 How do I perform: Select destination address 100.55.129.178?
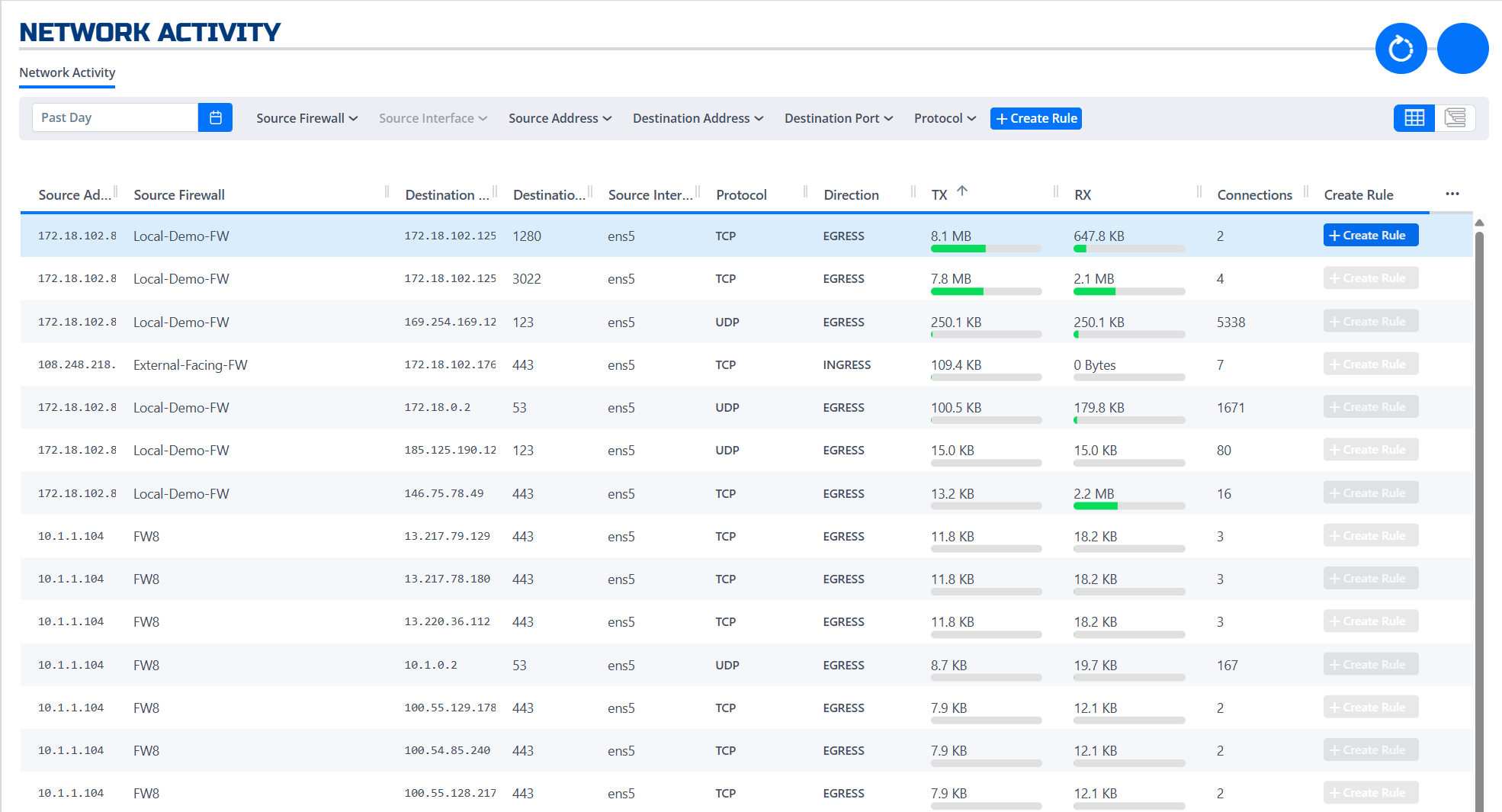pyautogui.click(x=450, y=708)
